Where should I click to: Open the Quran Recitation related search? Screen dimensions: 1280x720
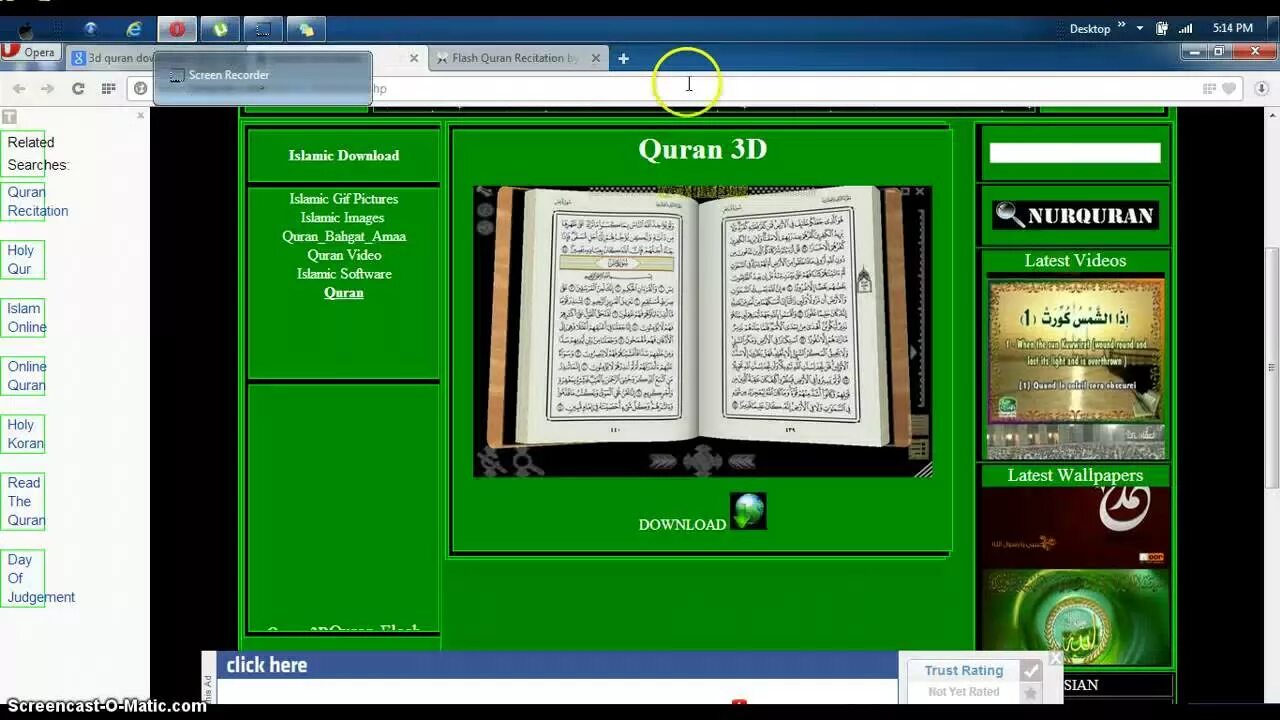pos(38,202)
